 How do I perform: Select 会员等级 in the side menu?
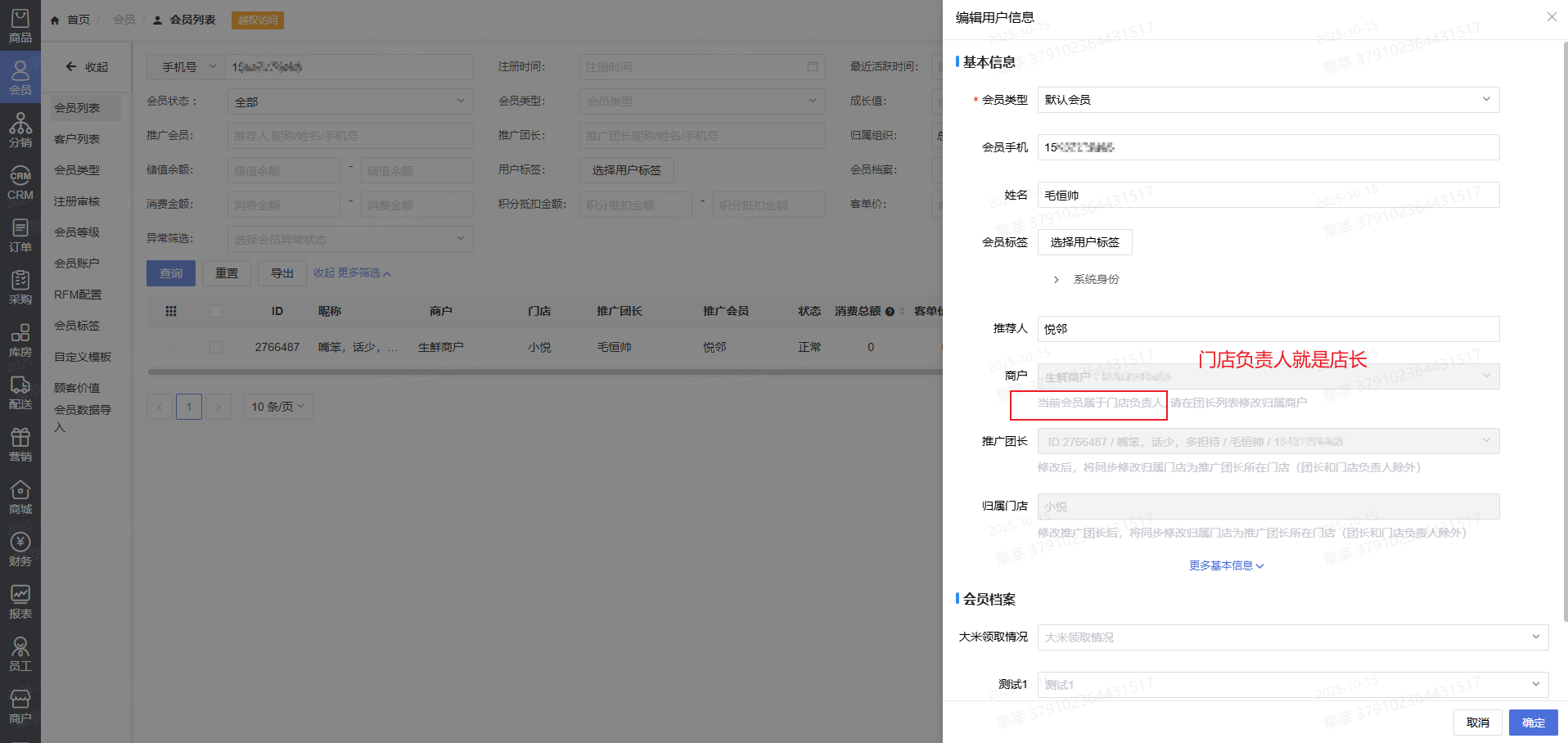point(77,232)
